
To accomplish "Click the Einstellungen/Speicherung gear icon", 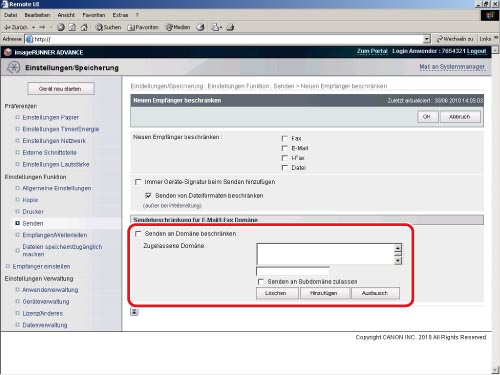I will coord(13,67).
